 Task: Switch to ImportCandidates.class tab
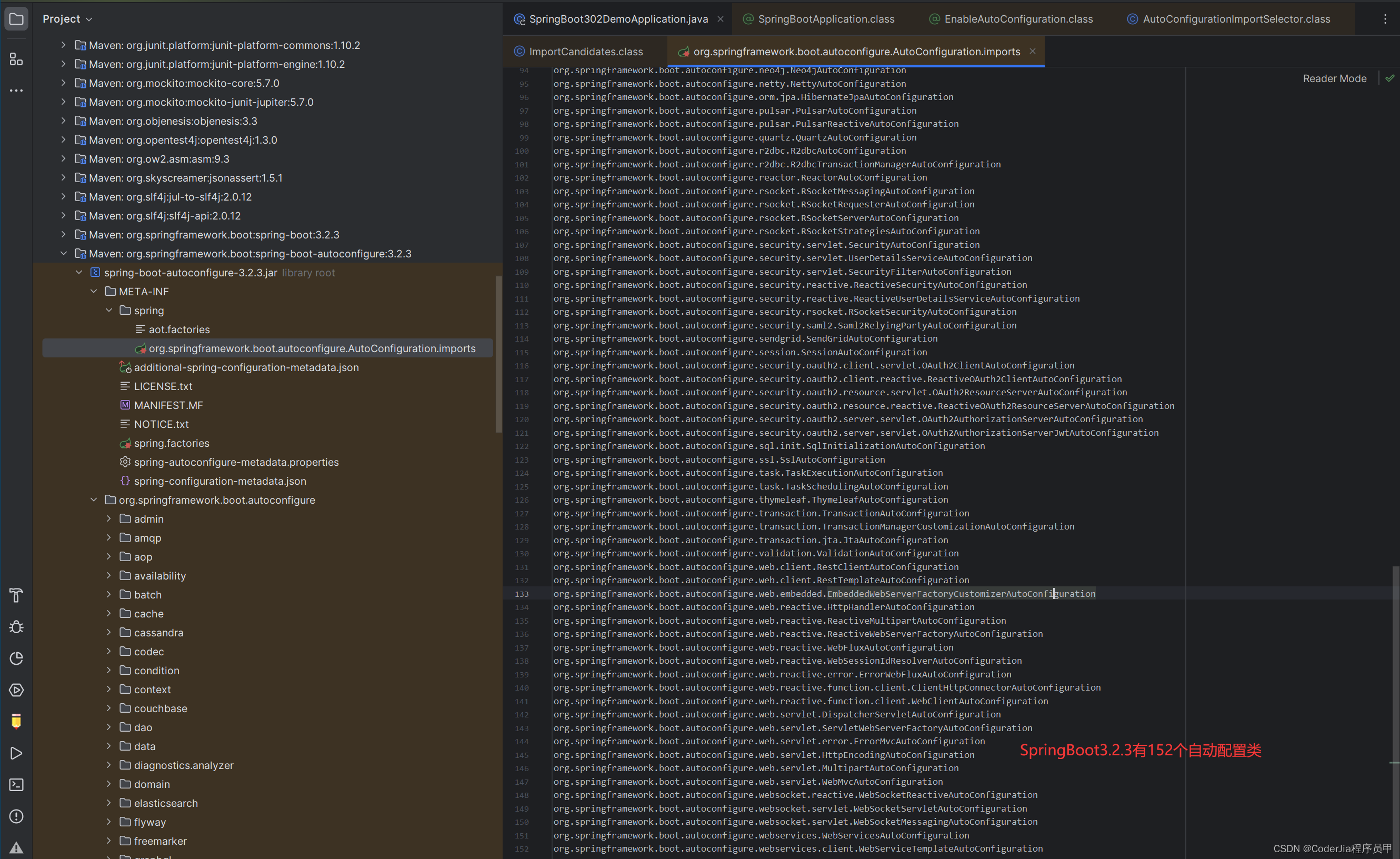[x=585, y=52]
